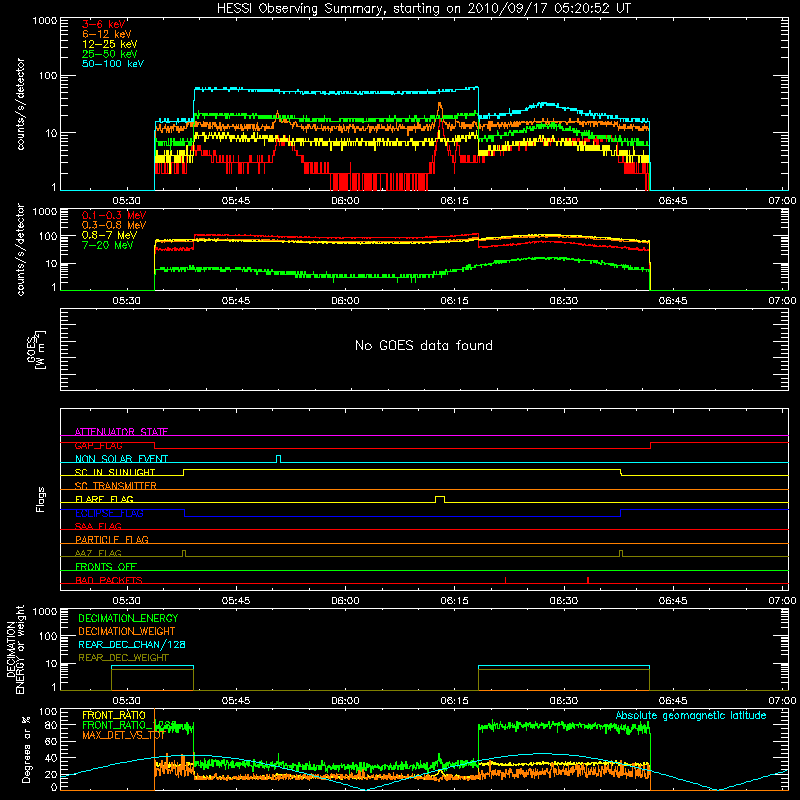Image resolution: width=800 pixels, height=800 pixels.
Task: Click the 'No GOES data found' message
Action: 423,345
